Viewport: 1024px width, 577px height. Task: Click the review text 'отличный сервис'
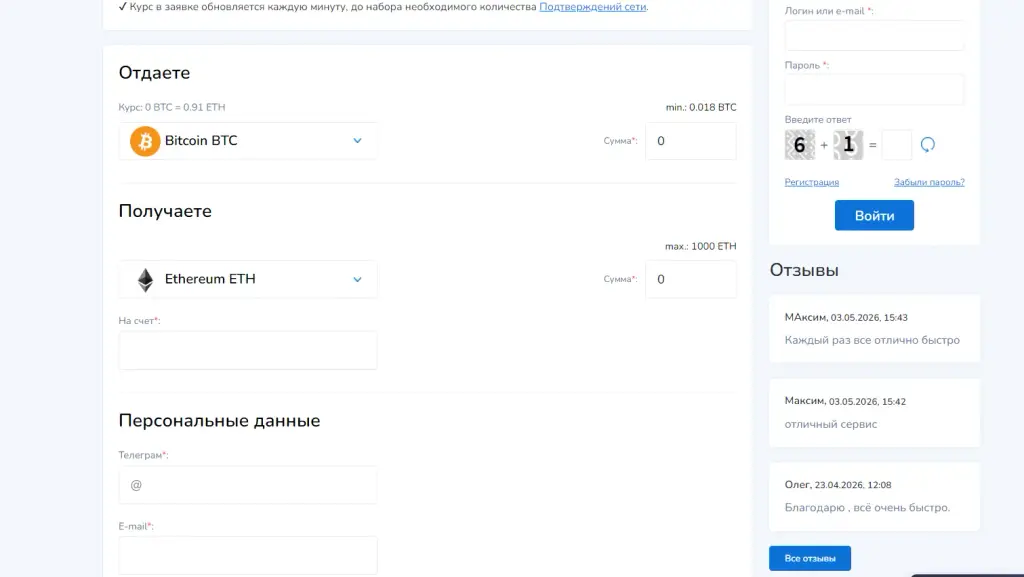tap(831, 424)
